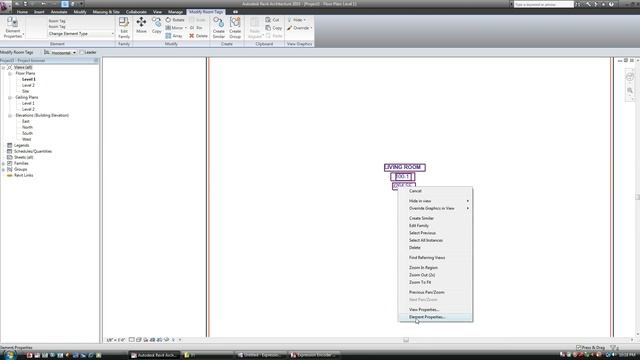
Task: Open the Massing & Site ribbon tab
Action: coord(106,12)
